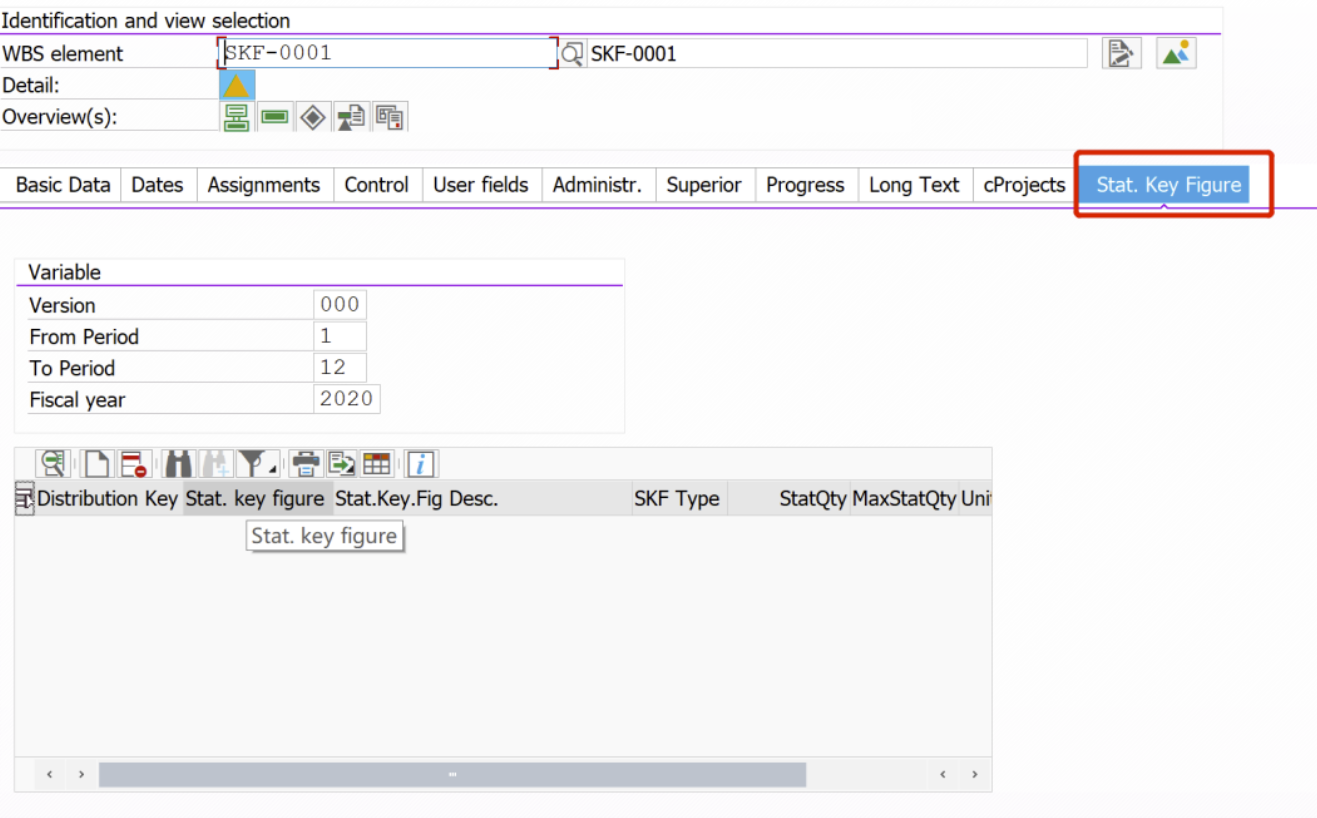The image size is (1317, 818).
Task: Switch to the Basic Data tab
Action: pos(62,184)
